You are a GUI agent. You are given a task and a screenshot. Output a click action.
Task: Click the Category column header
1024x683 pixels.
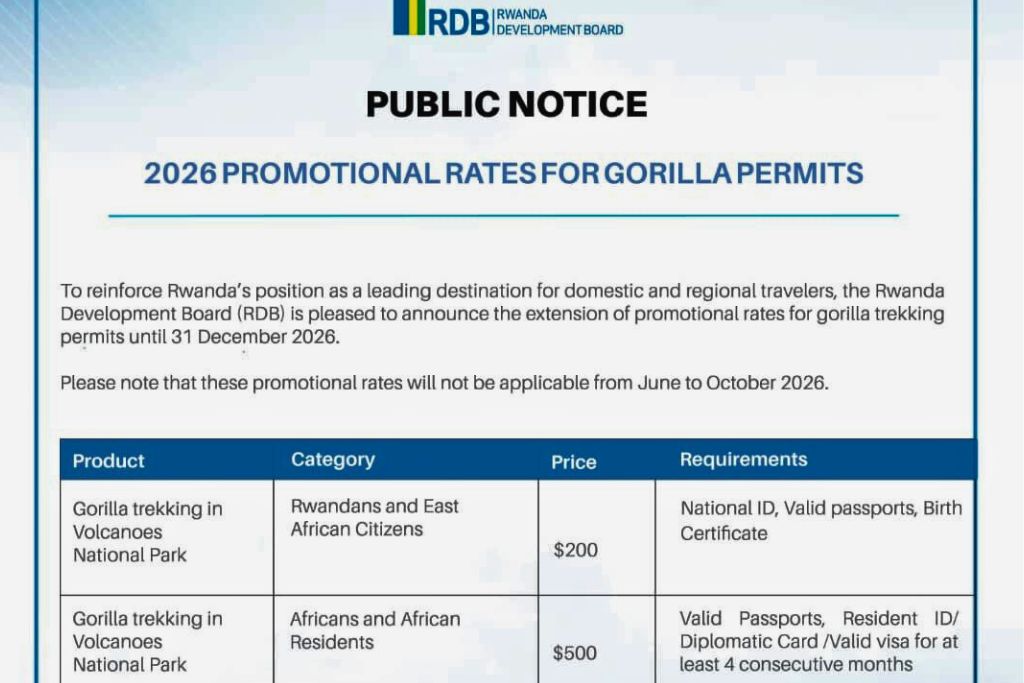(333, 460)
